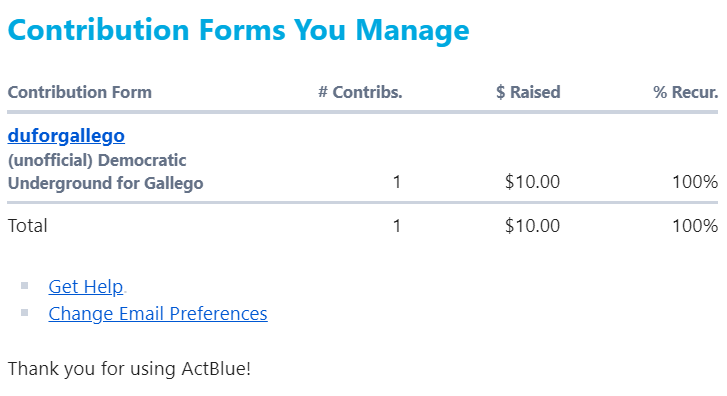
Task: Click the $ Raised column header
Action: pyautogui.click(x=528, y=92)
